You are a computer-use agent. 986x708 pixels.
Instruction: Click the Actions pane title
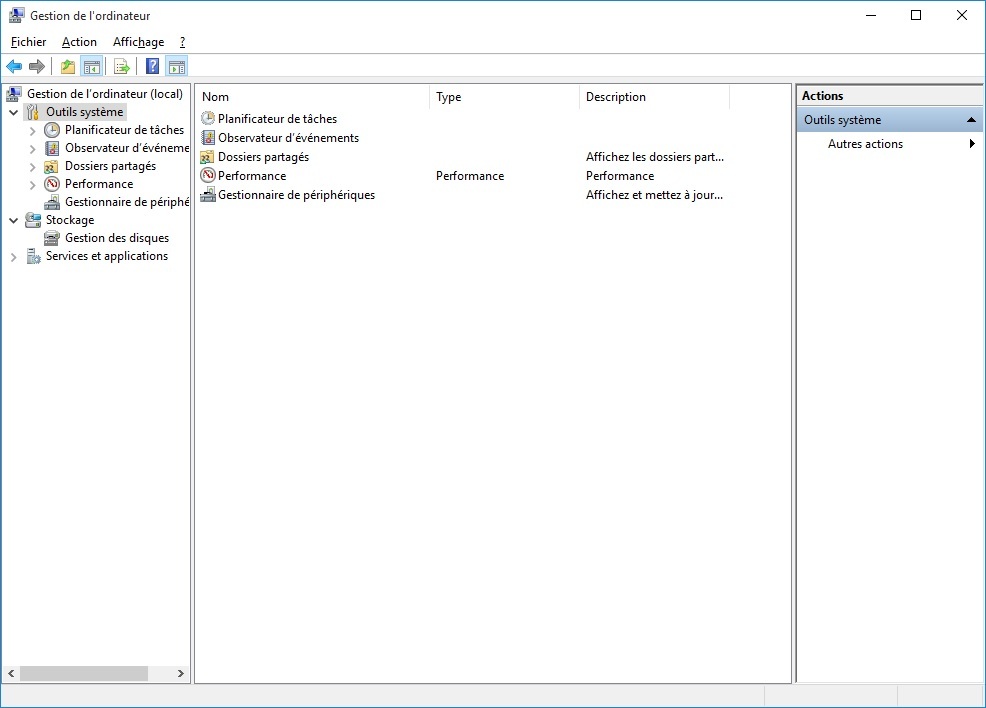click(x=823, y=96)
